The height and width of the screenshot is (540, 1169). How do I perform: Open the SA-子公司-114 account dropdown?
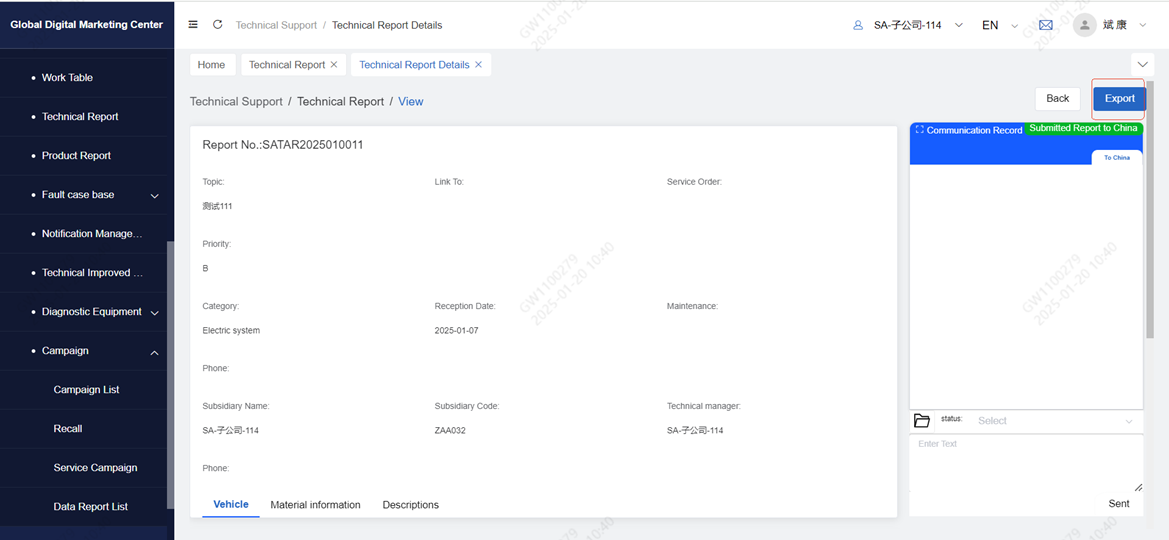tap(908, 25)
